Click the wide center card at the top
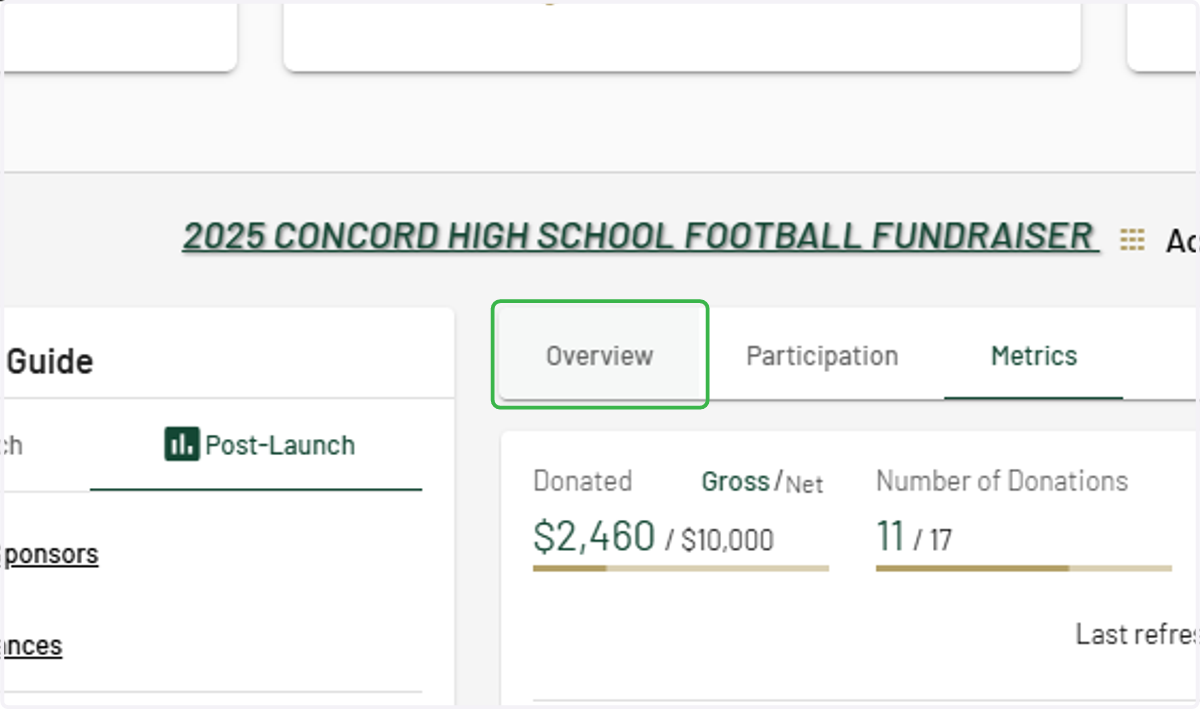This screenshot has width=1200, height=709. (x=682, y=35)
